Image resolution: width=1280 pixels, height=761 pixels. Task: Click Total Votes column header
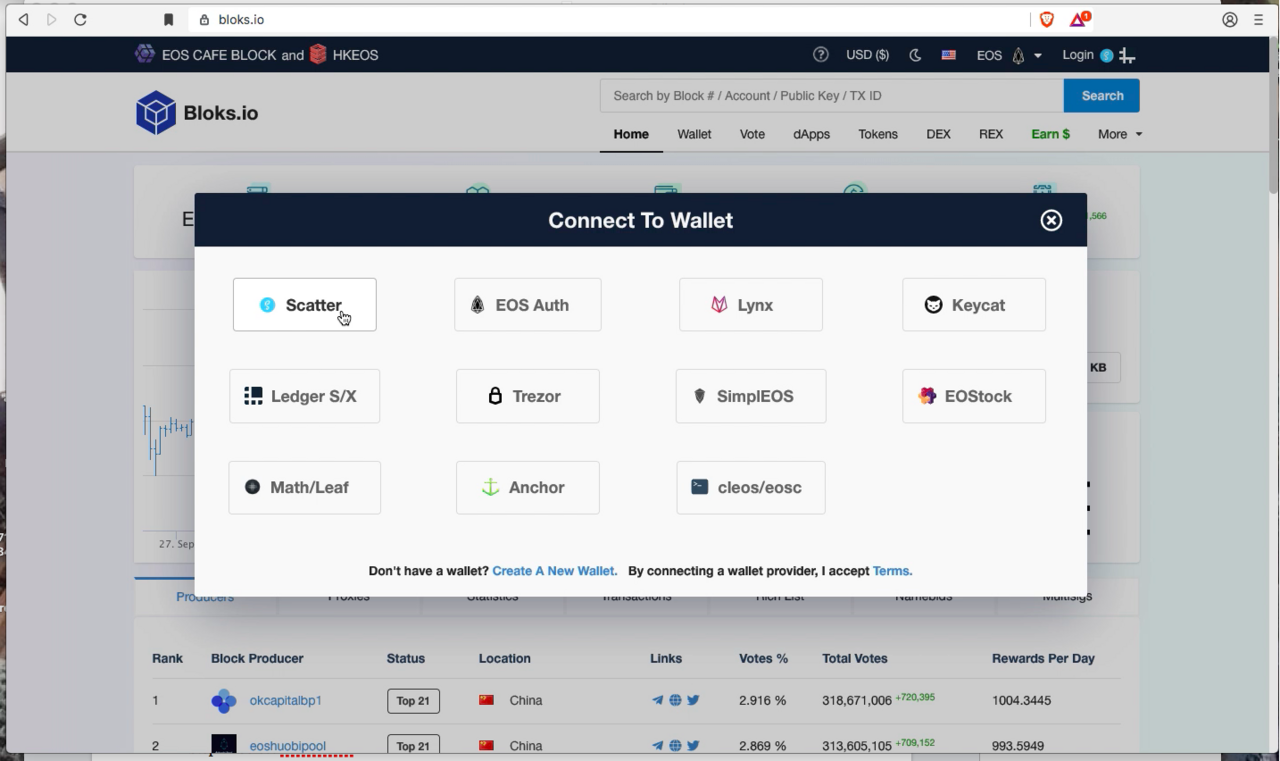click(x=855, y=658)
